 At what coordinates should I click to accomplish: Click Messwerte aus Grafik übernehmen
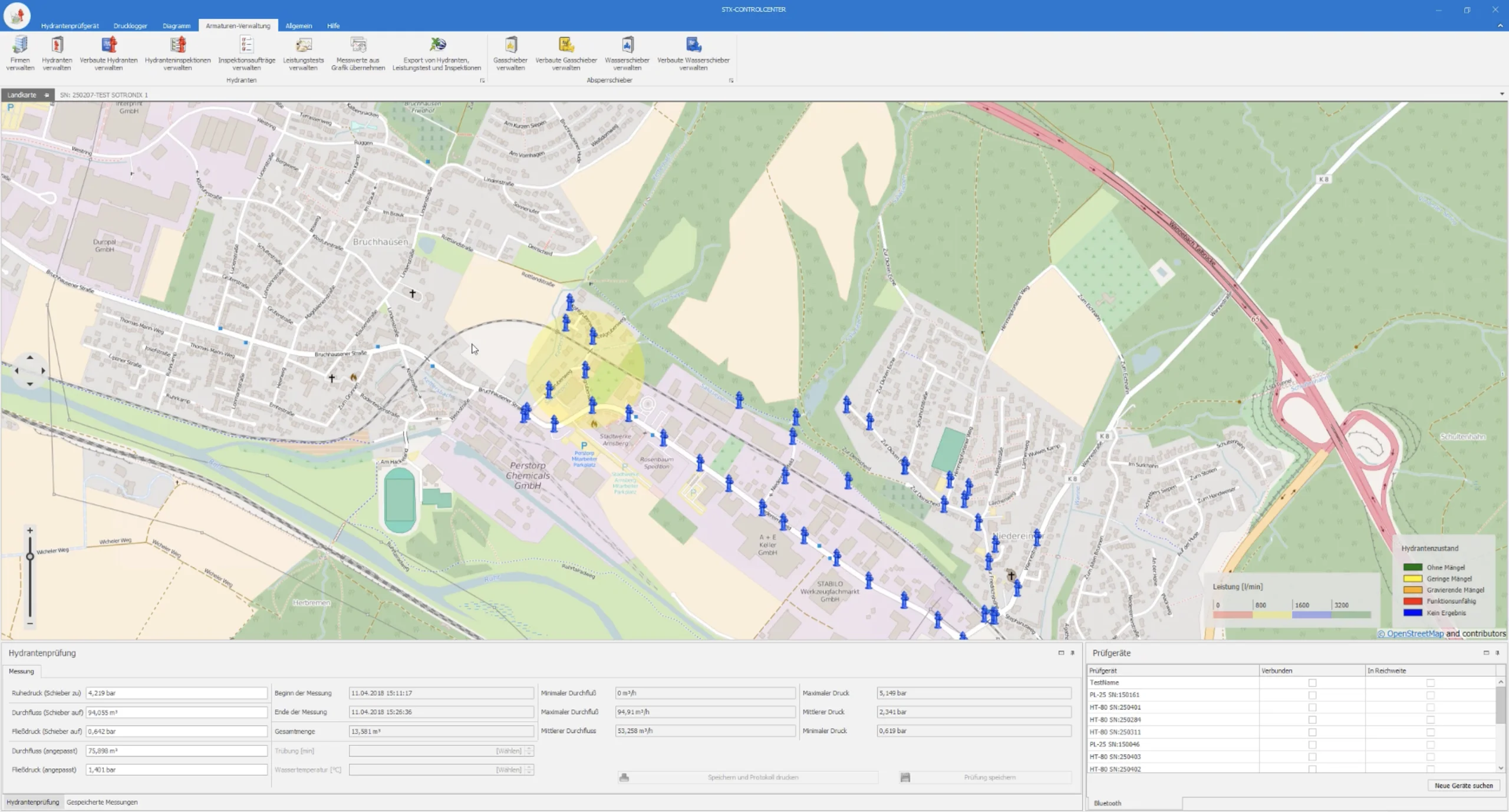[358, 53]
